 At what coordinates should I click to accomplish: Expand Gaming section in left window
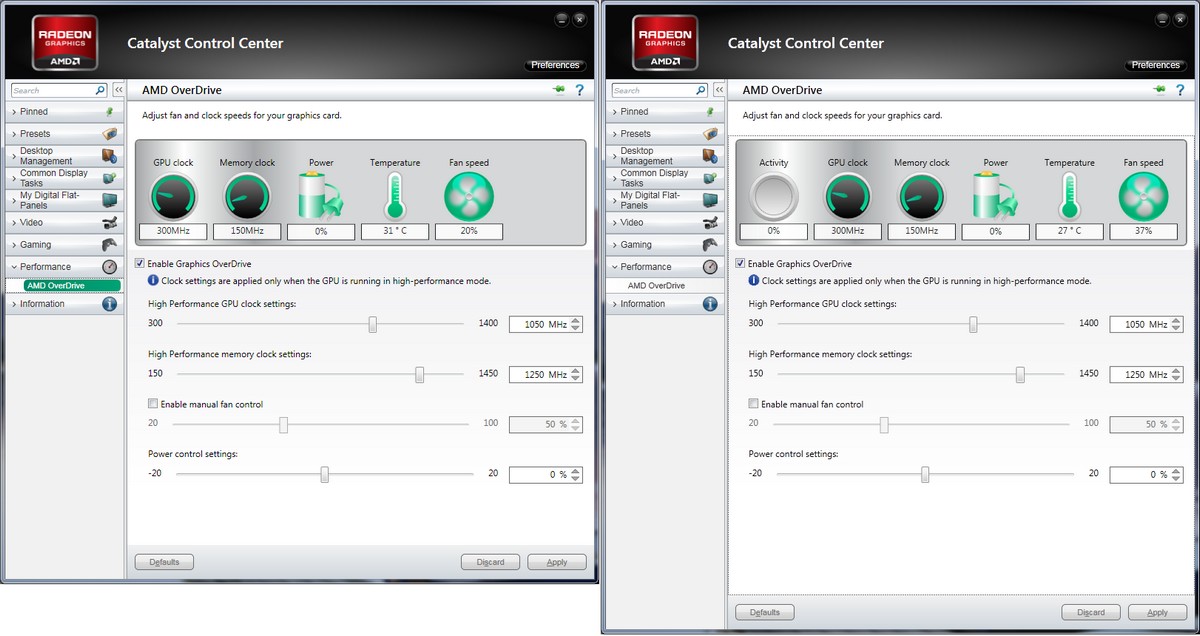(x=64, y=244)
